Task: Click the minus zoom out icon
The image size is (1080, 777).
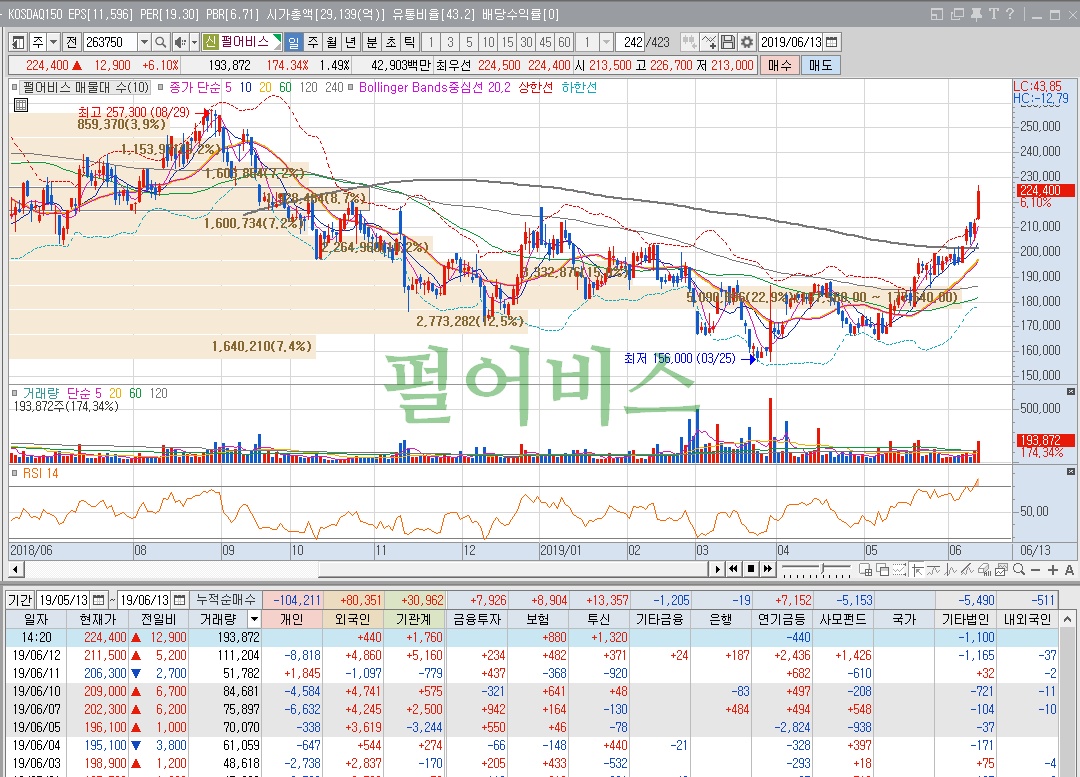Action: click(1035, 570)
